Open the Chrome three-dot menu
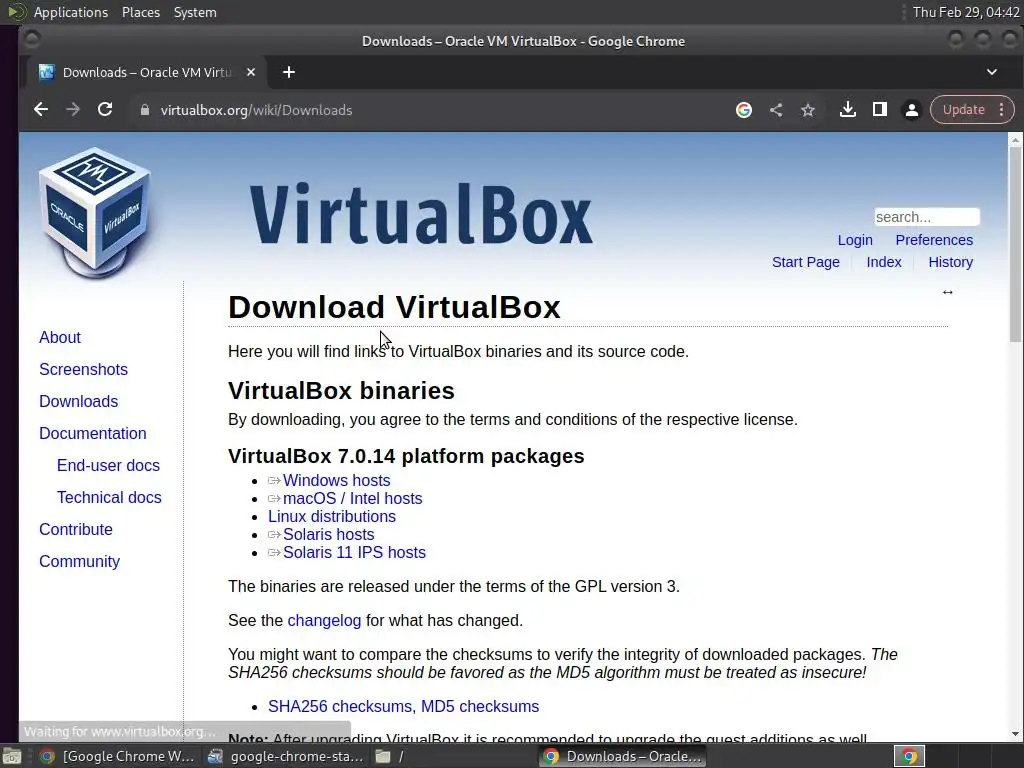Viewport: 1024px width, 768px height. pos(1001,110)
